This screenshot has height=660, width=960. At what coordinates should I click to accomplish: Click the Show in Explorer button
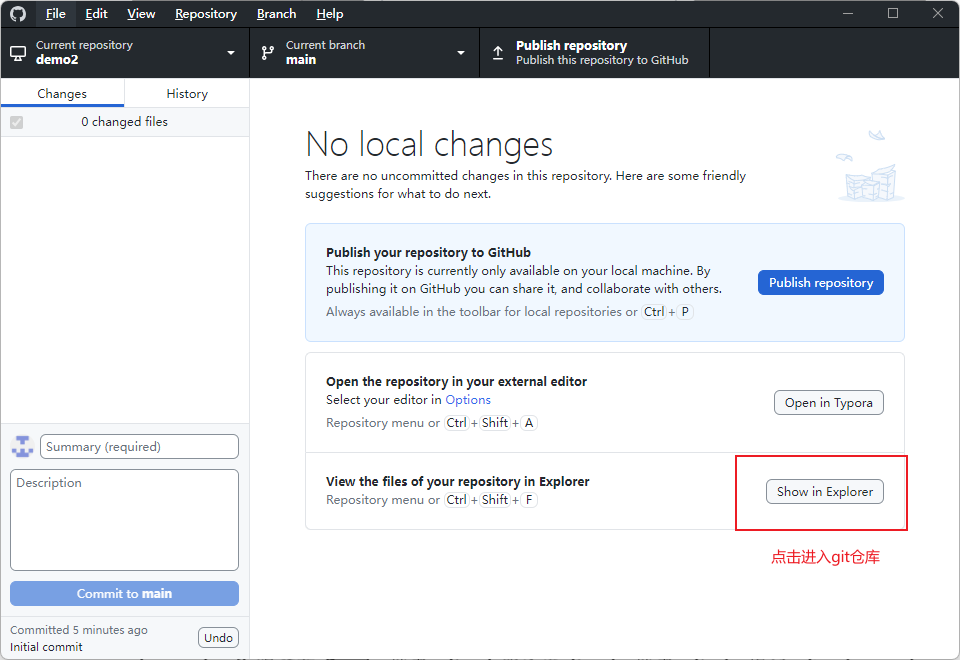coord(824,491)
